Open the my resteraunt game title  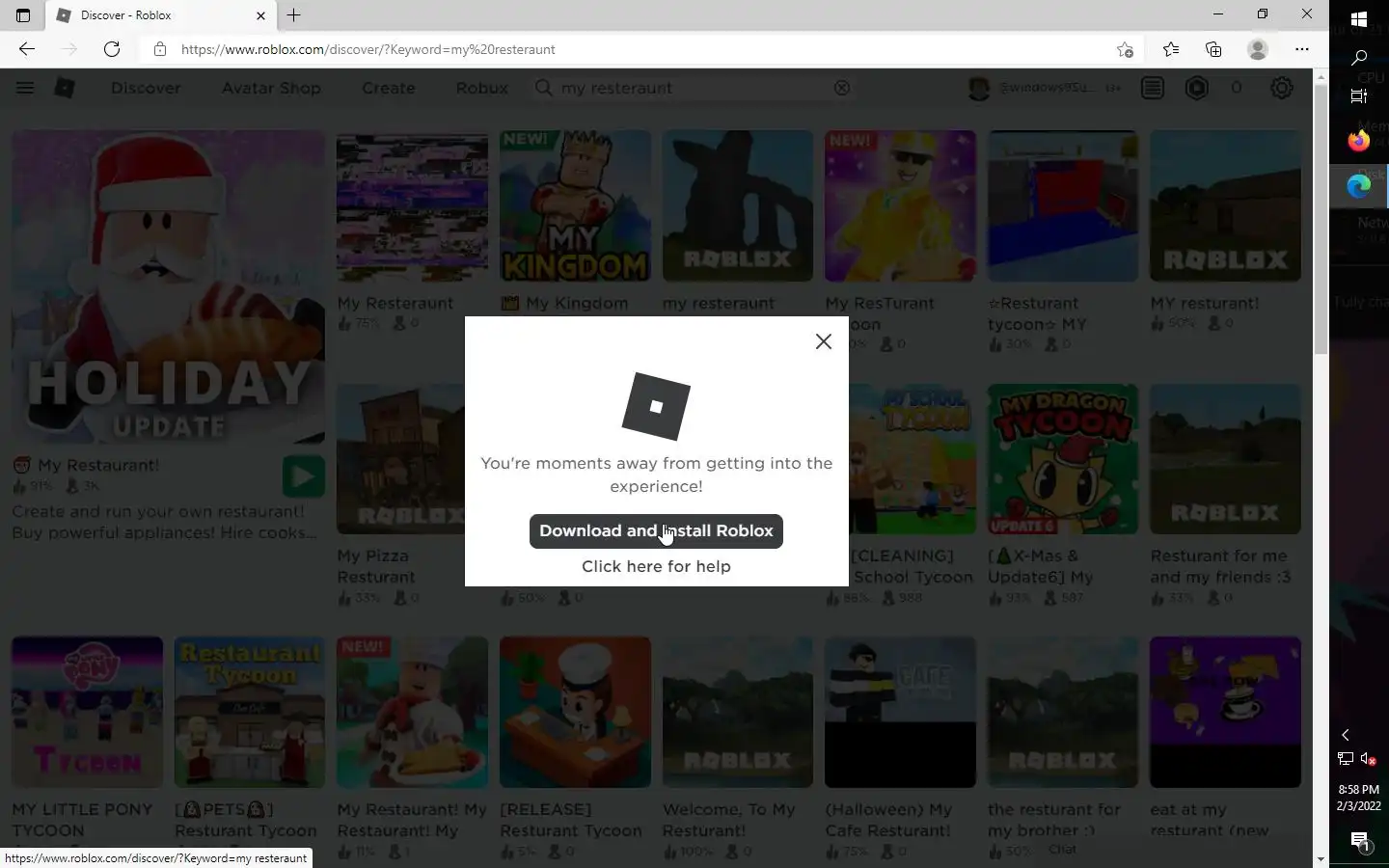click(719, 304)
